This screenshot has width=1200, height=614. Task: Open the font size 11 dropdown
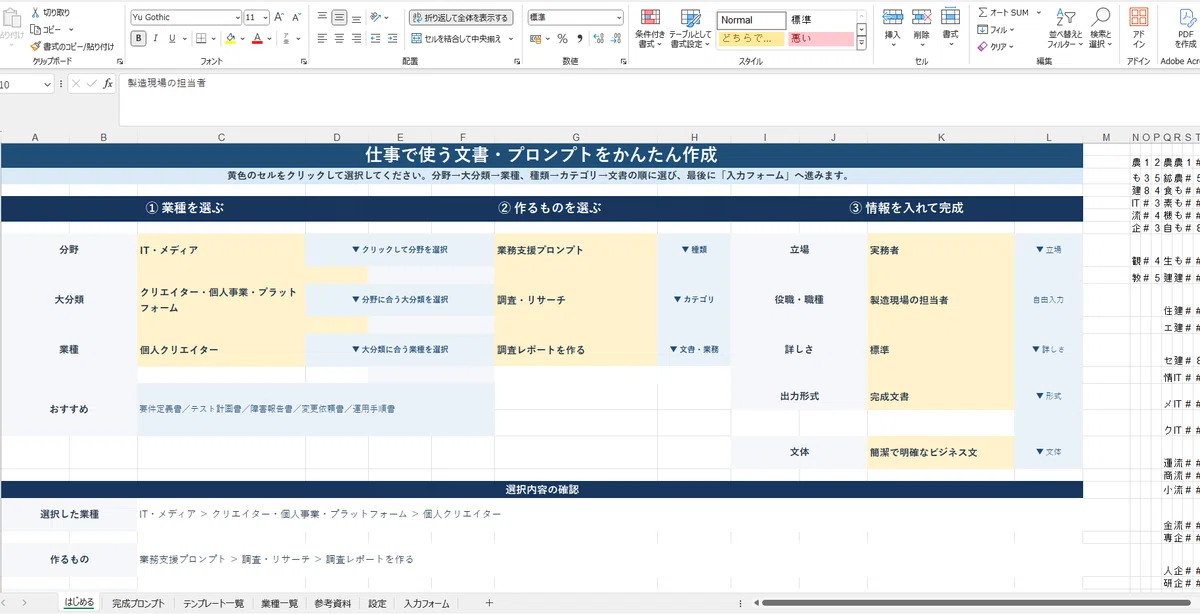point(264,17)
